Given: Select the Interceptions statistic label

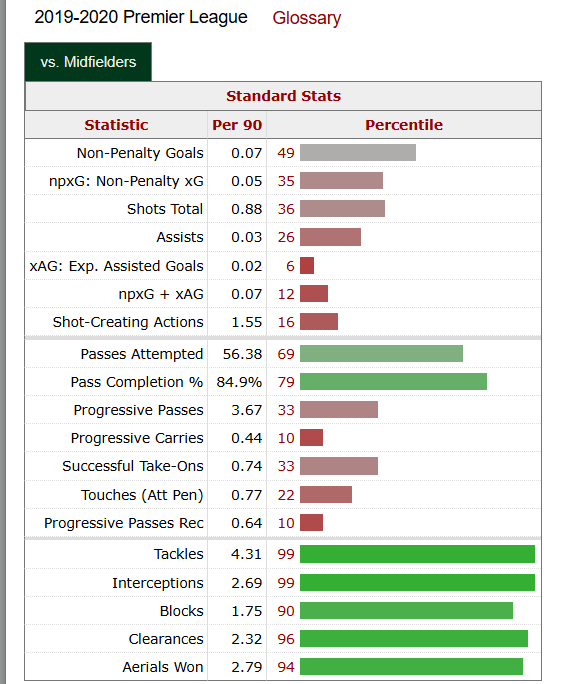Looking at the screenshot, I should [x=158, y=583].
